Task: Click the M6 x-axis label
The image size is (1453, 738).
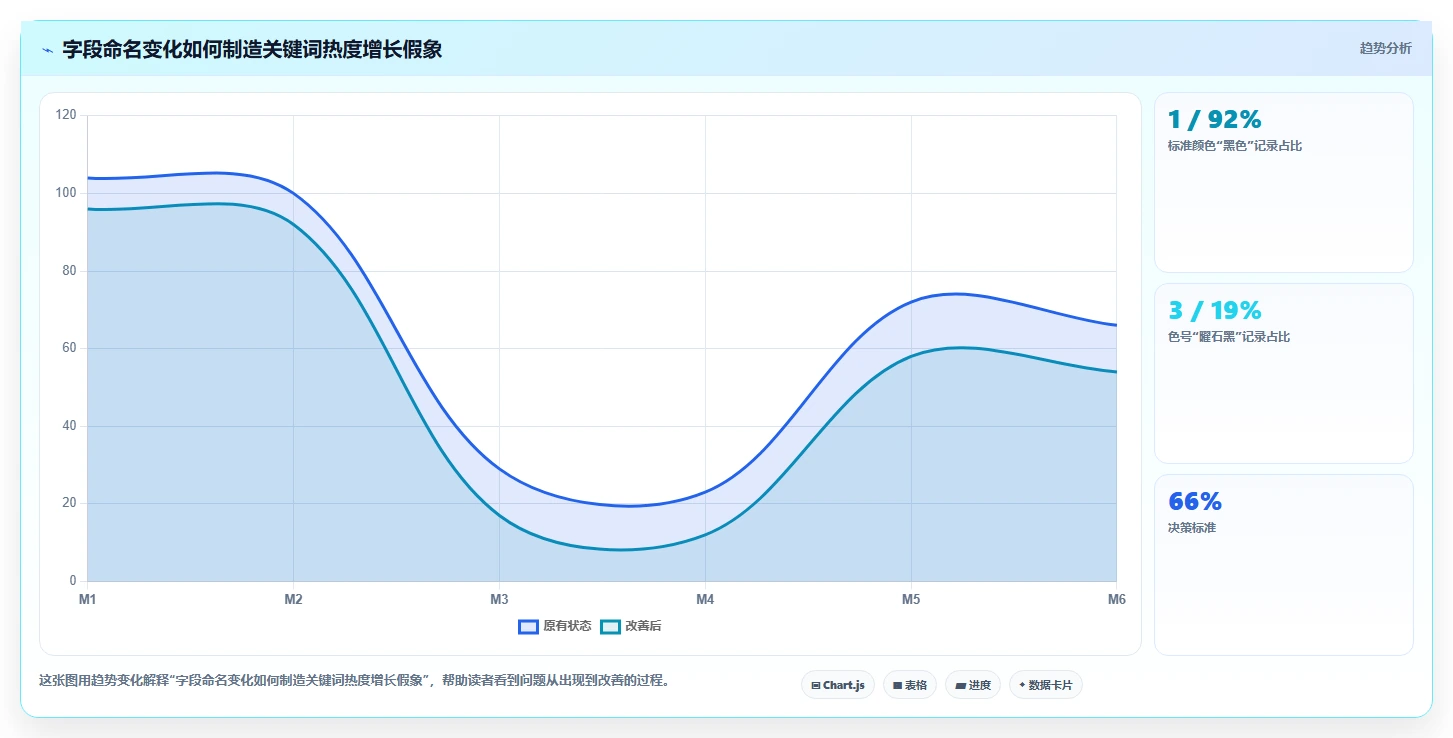Action: pyautogui.click(x=1116, y=599)
